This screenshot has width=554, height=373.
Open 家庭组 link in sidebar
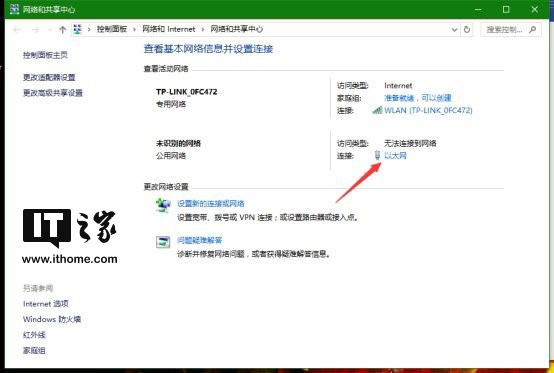click(x=34, y=350)
